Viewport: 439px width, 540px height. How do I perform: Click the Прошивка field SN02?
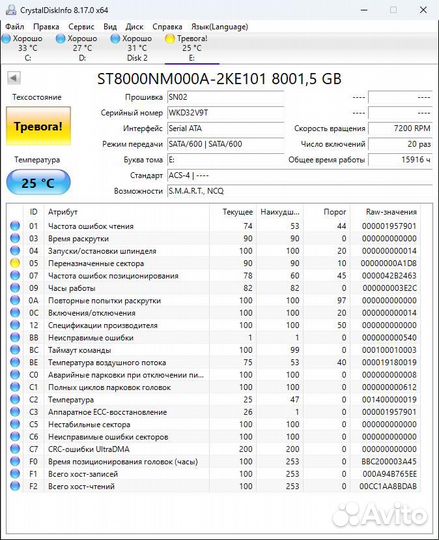(x=225, y=97)
